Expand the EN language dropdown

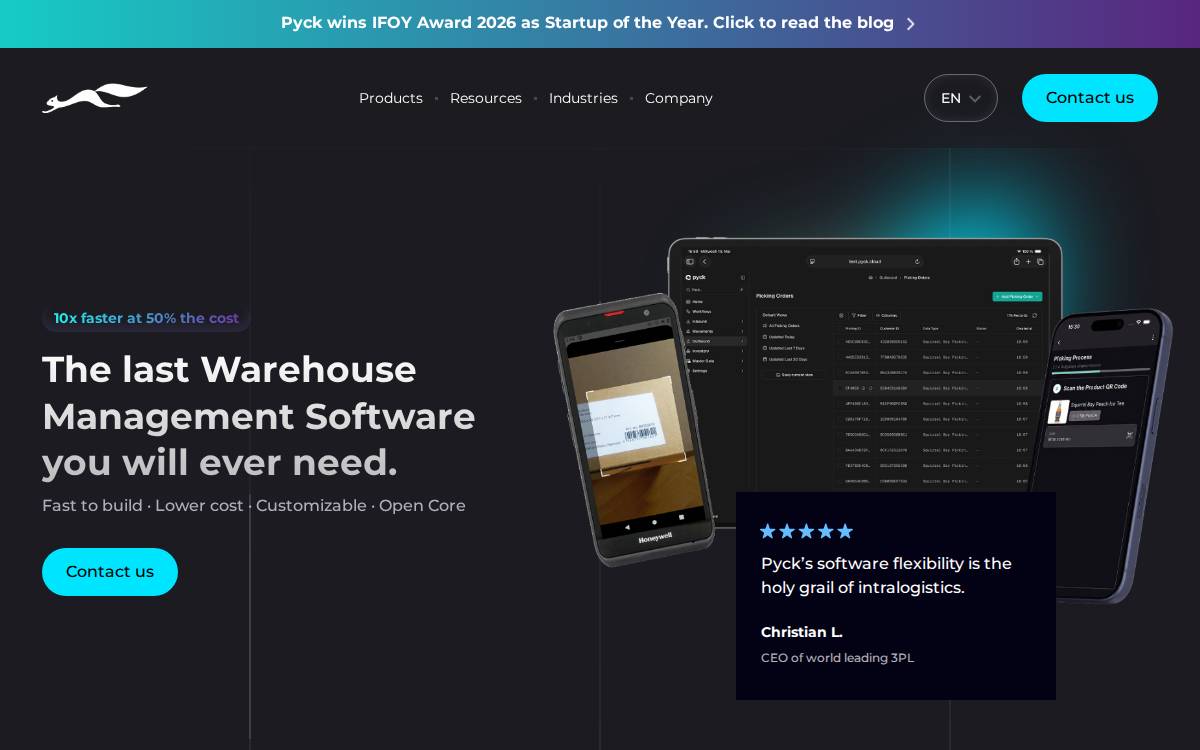coord(961,98)
